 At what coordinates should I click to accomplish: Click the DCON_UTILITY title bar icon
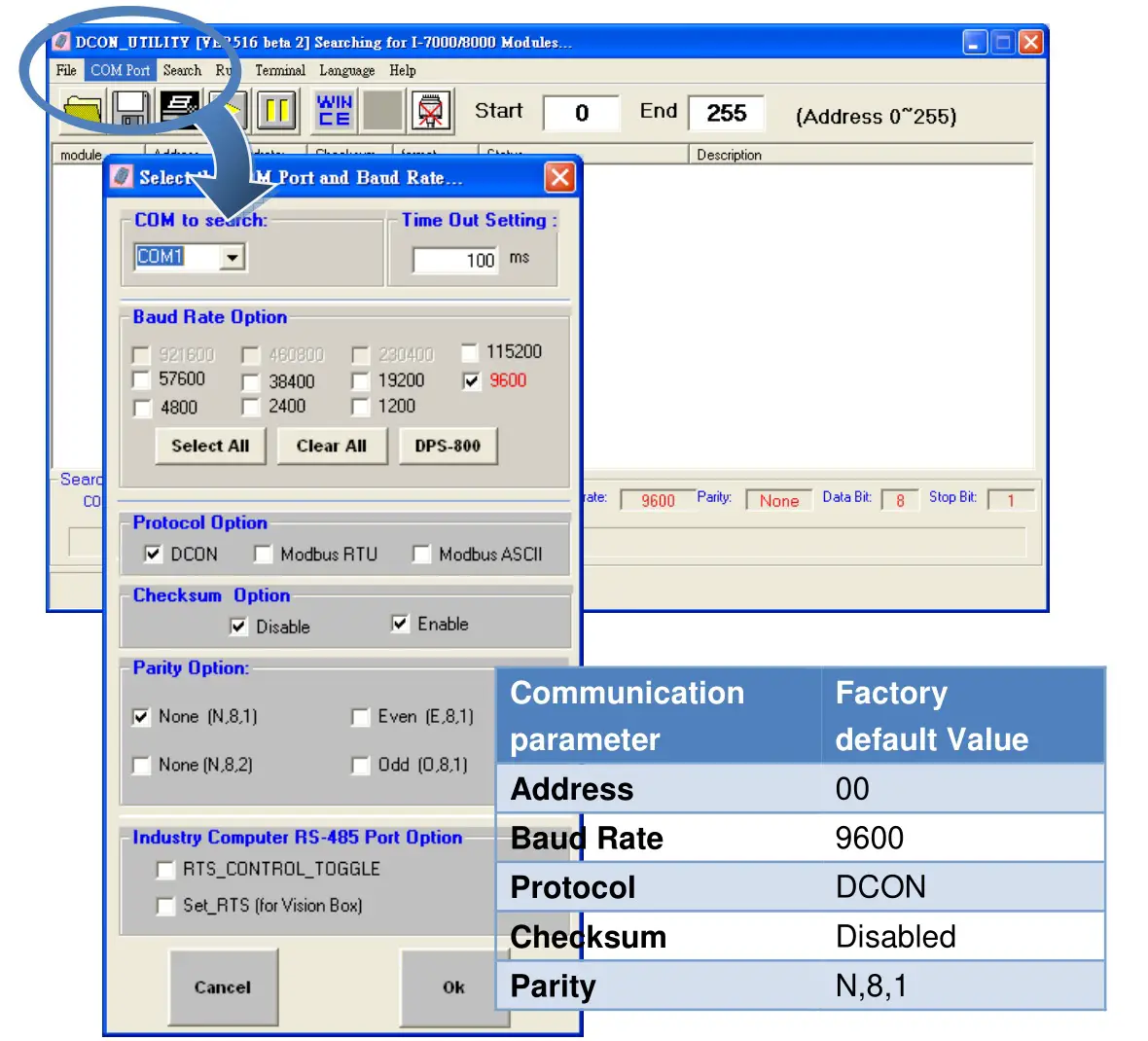tap(59, 42)
